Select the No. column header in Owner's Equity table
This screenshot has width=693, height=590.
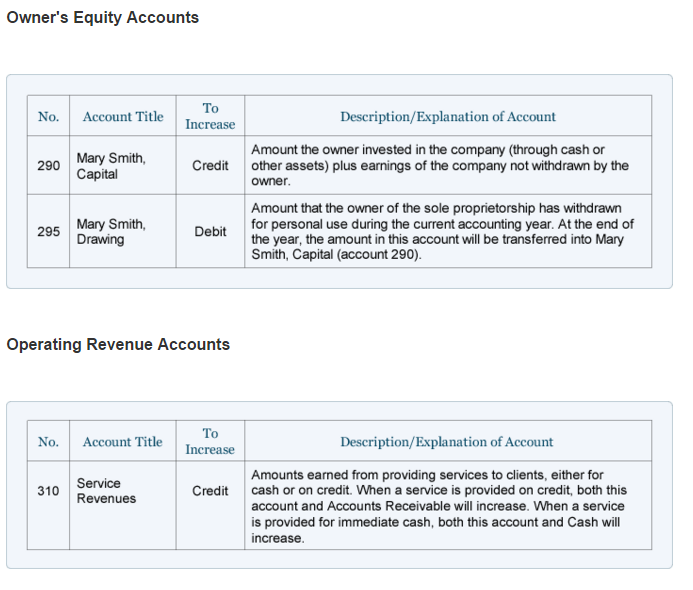[x=48, y=116]
